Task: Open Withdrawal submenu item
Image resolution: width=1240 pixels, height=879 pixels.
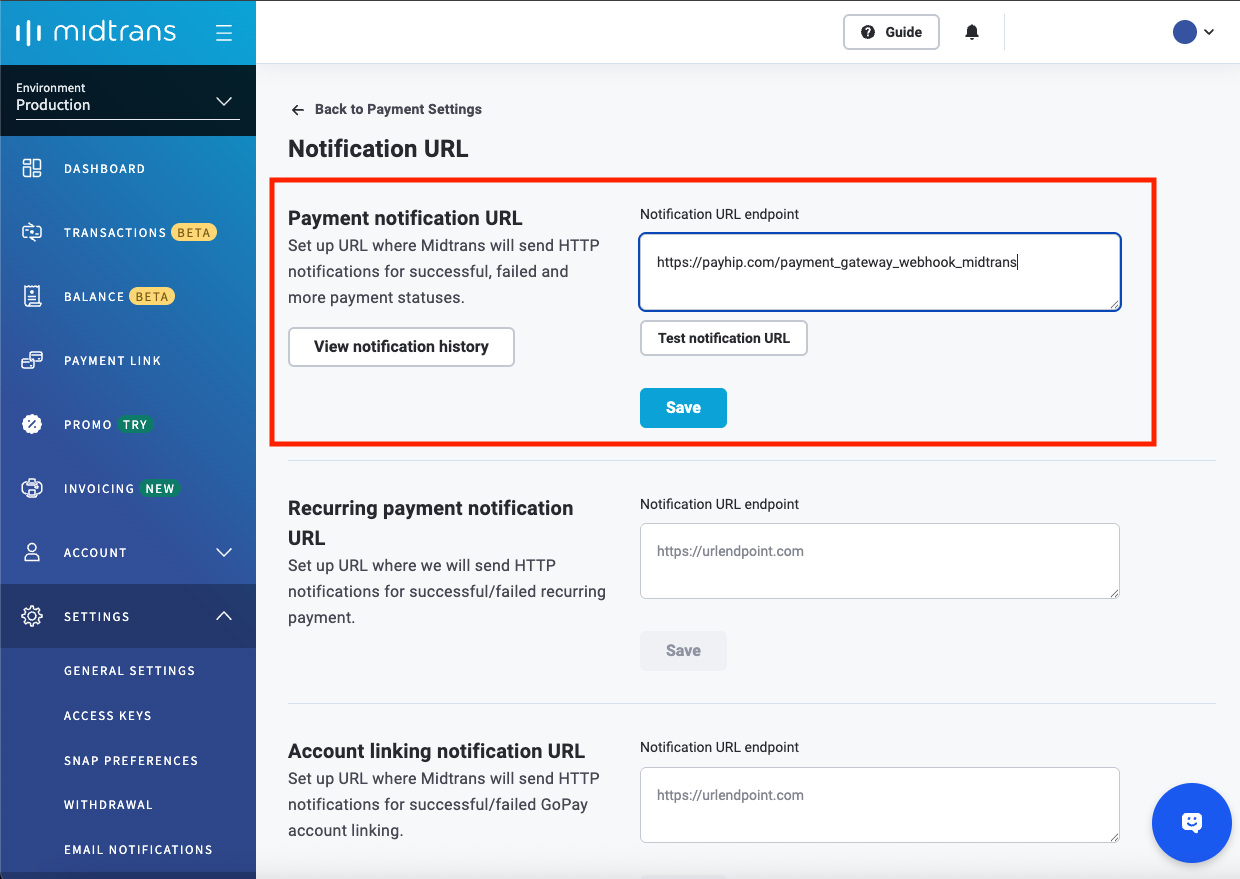Action: click(108, 805)
